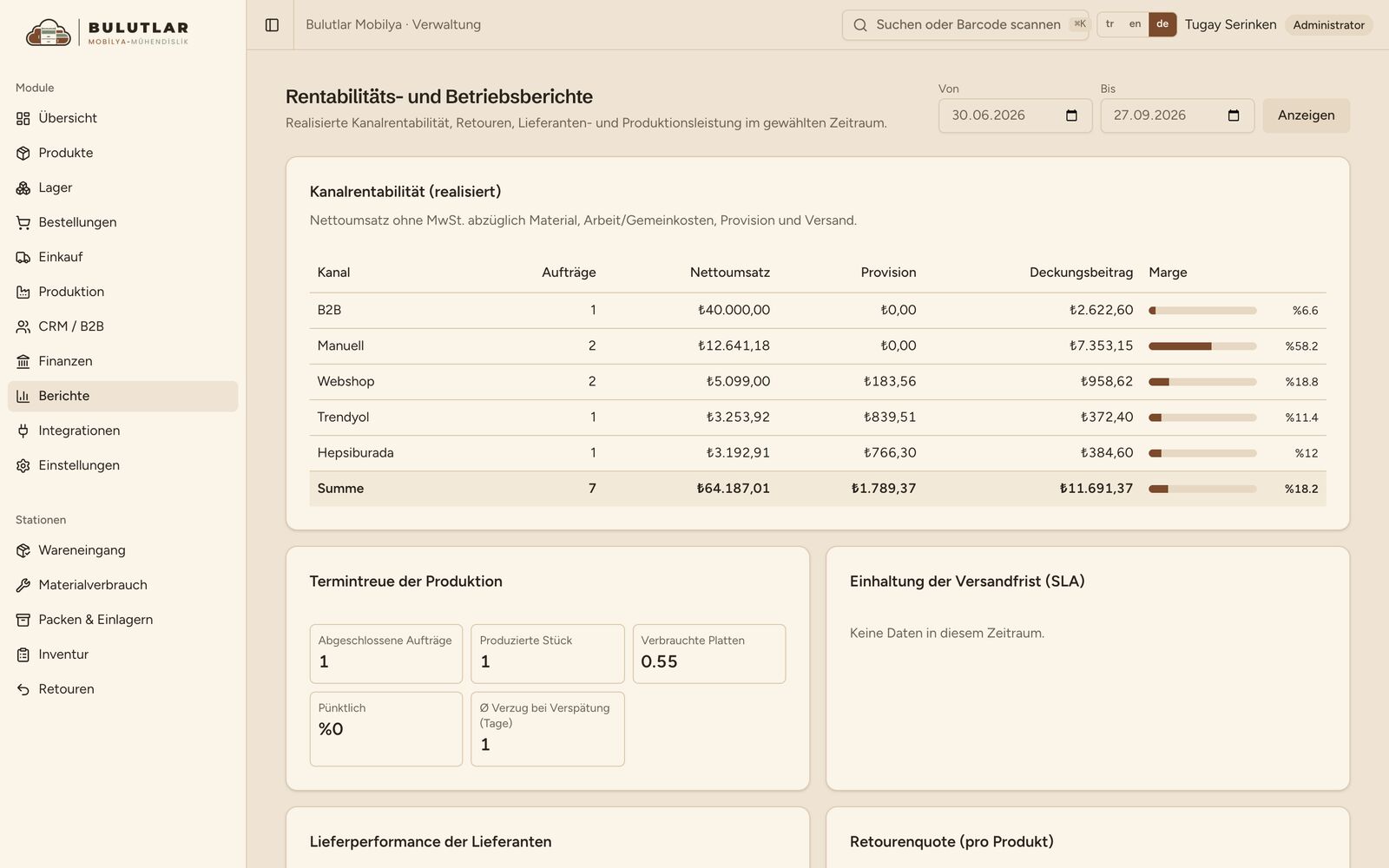The height and width of the screenshot is (868, 1389).
Task: Click the Bestellungen cart icon
Action: point(23,222)
